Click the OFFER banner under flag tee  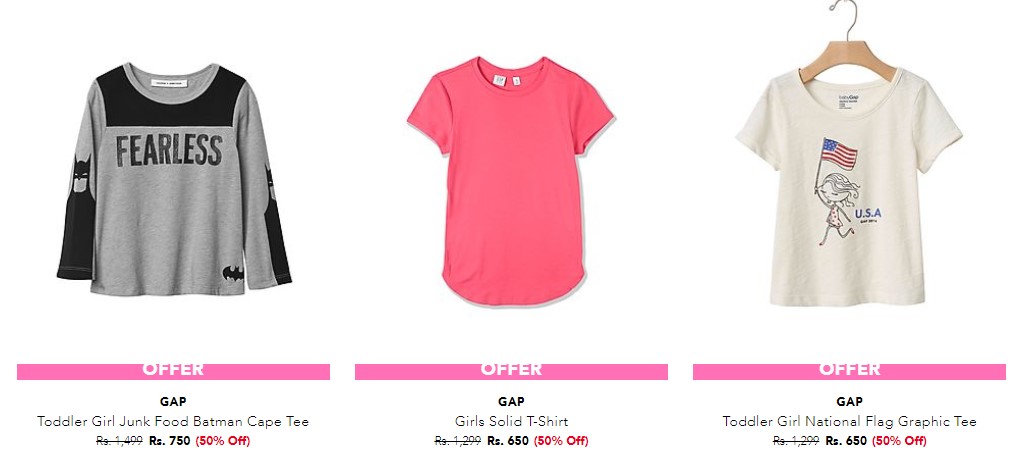[x=849, y=371]
